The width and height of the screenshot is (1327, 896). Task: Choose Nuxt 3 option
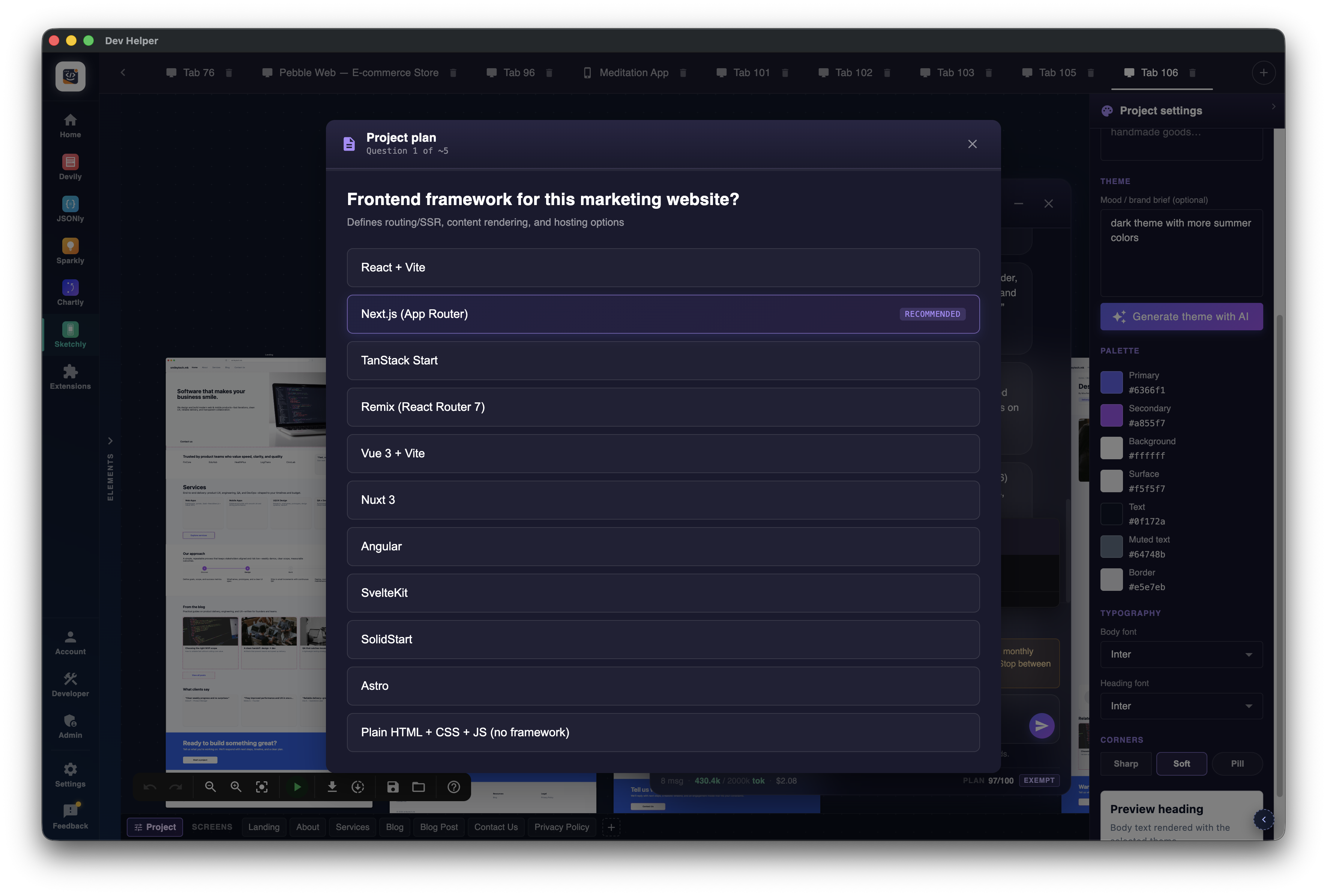click(663, 500)
